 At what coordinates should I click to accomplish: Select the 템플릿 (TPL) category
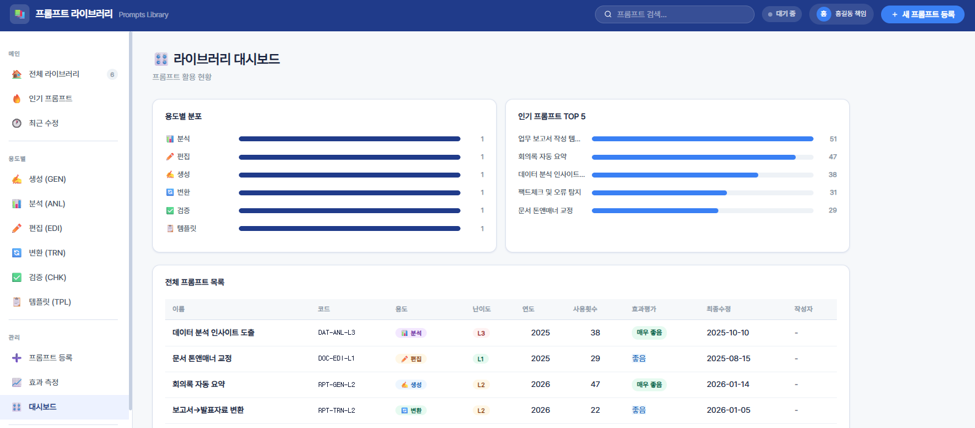click(x=65, y=302)
